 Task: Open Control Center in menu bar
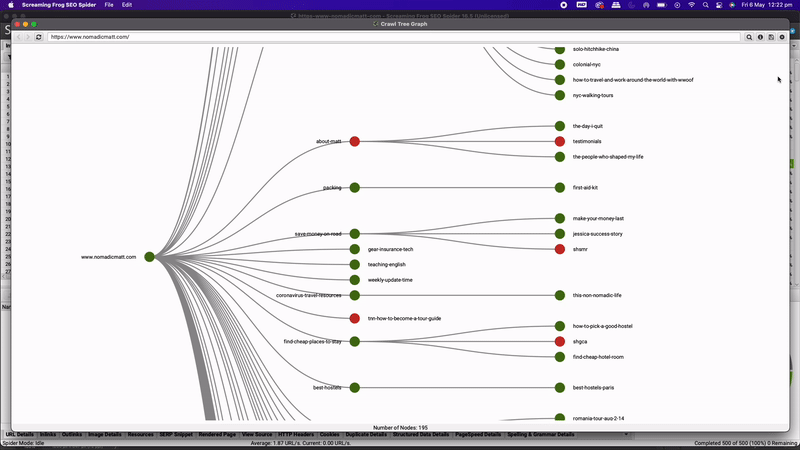click(x=719, y=5)
